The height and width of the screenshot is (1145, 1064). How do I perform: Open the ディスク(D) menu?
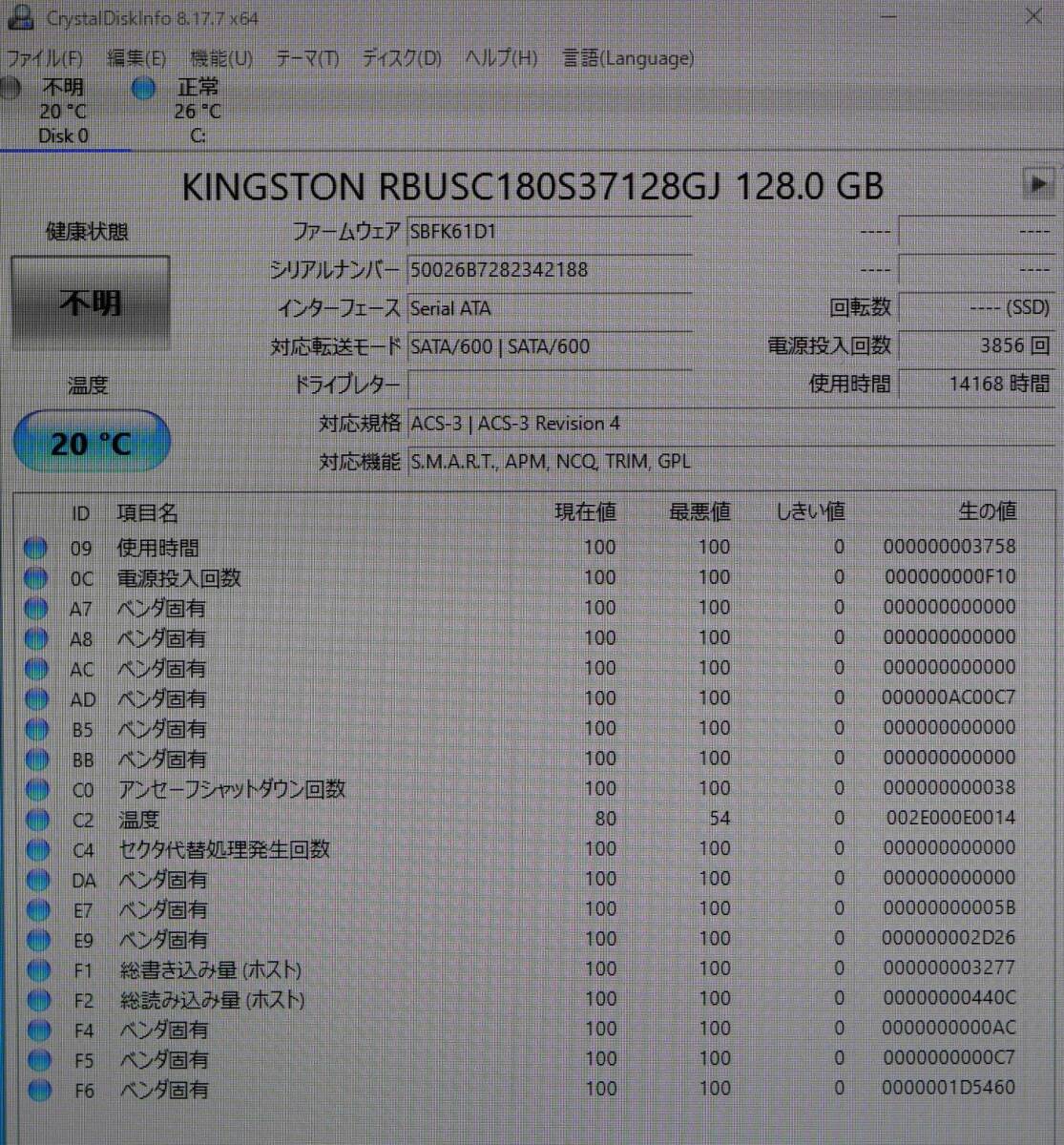(402, 58)
